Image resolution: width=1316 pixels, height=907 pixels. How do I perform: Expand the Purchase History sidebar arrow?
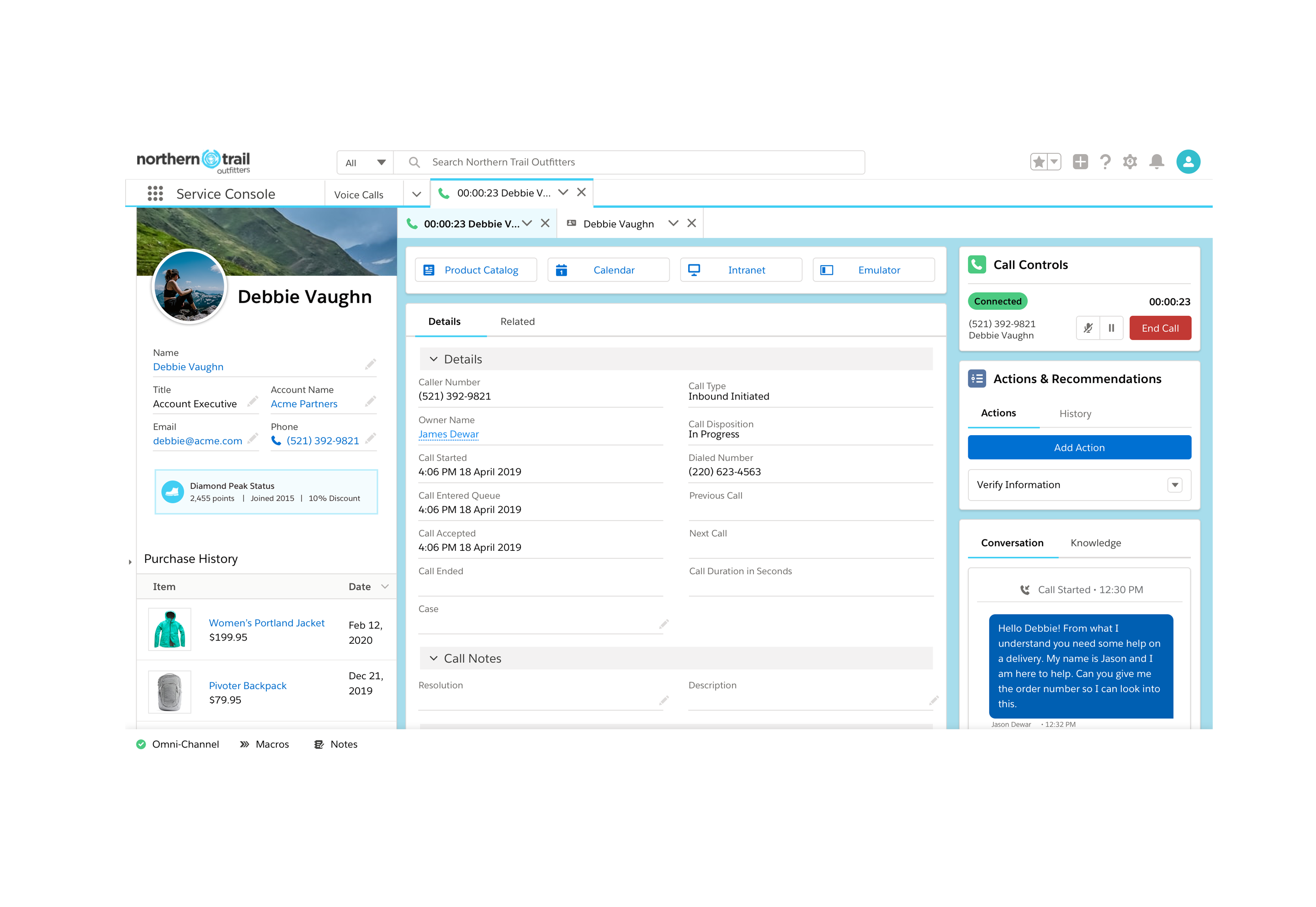(x=130, y=562)
